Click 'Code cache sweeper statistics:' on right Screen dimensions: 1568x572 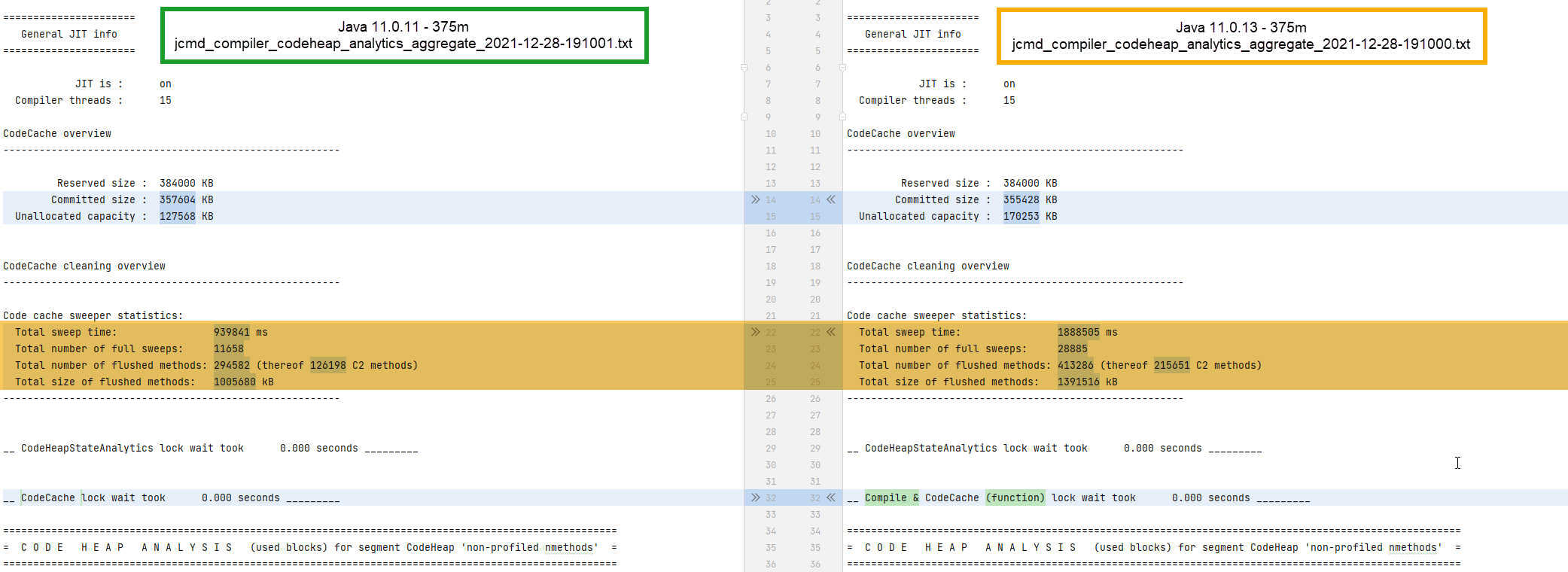tap(937, 315)
